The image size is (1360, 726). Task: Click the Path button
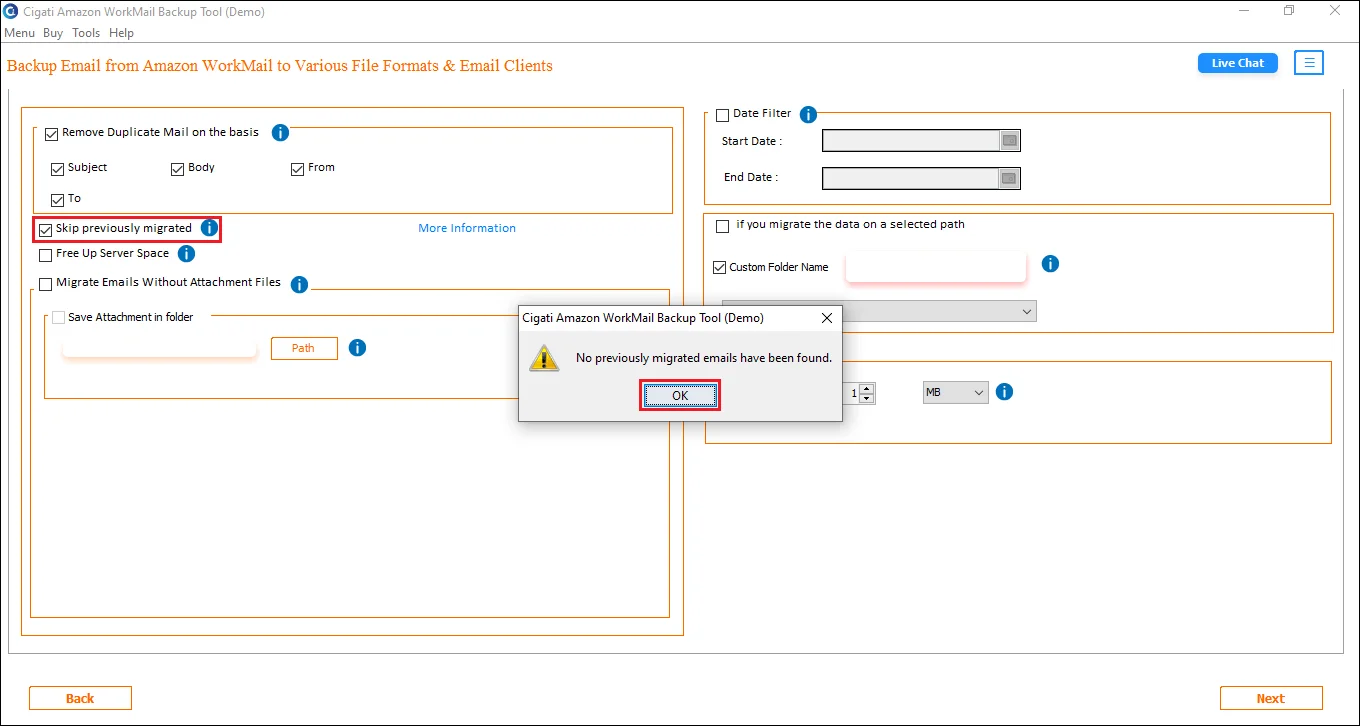pos(304,348)
